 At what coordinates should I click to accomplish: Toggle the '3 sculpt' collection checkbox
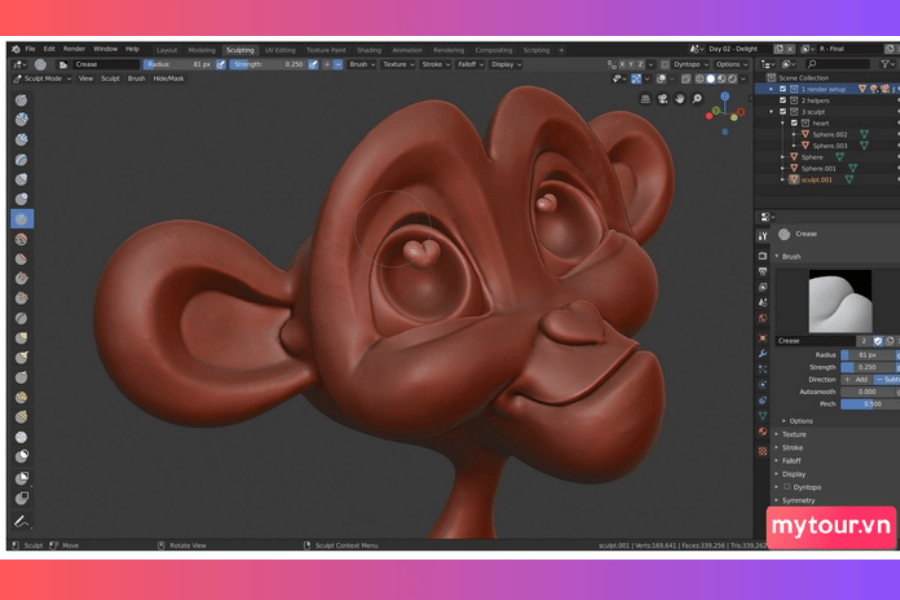pos(794,112)
